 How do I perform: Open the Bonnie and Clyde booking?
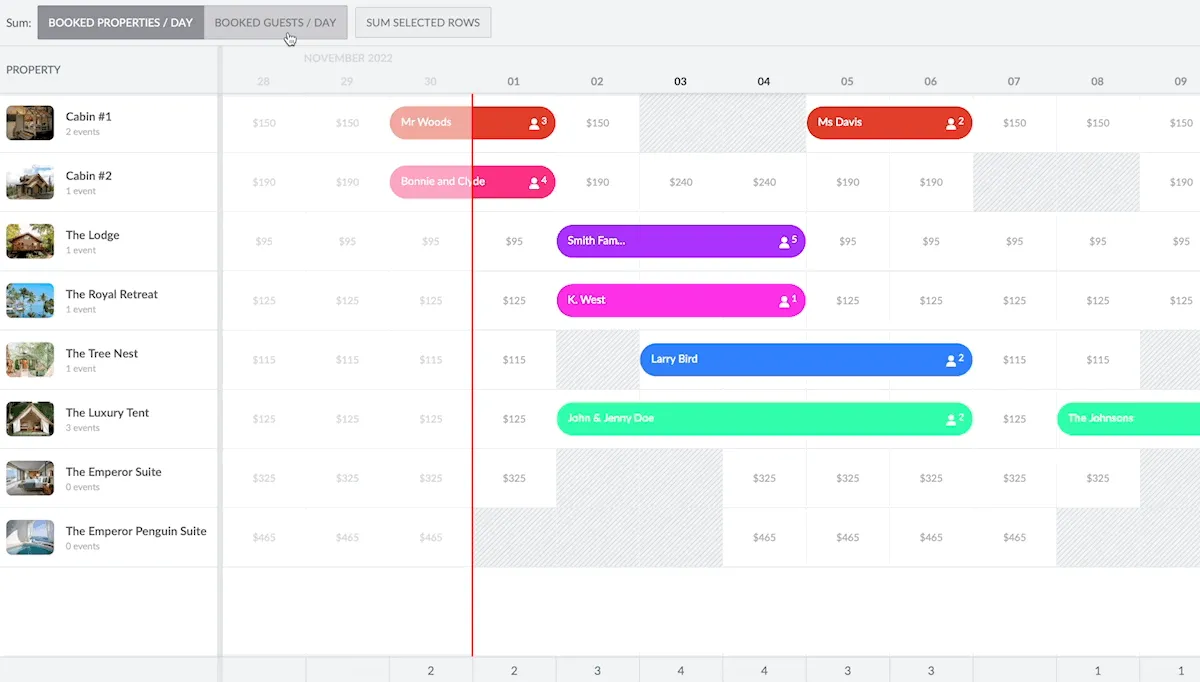[x=473, y=182]
